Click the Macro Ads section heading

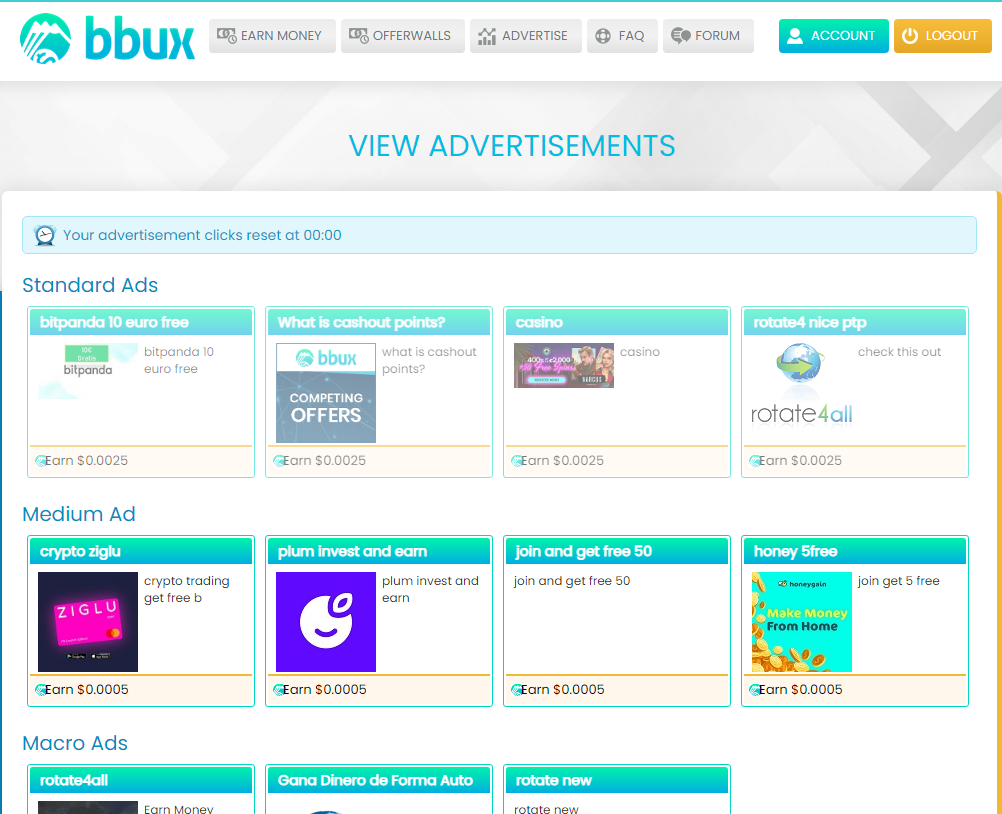(x=75, y=743)
